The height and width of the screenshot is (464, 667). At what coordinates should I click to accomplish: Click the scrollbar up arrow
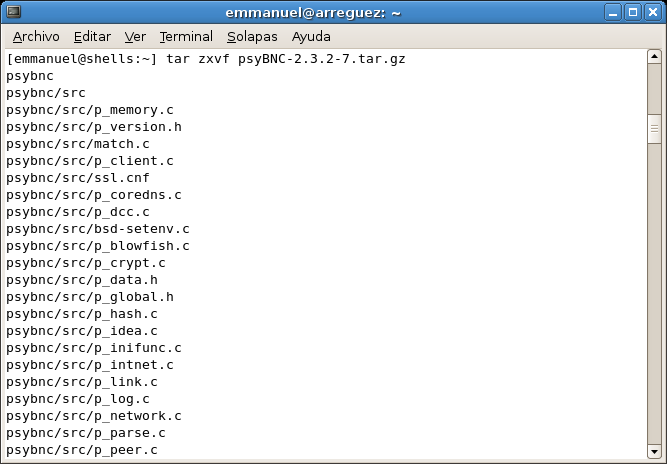[654, 57]
